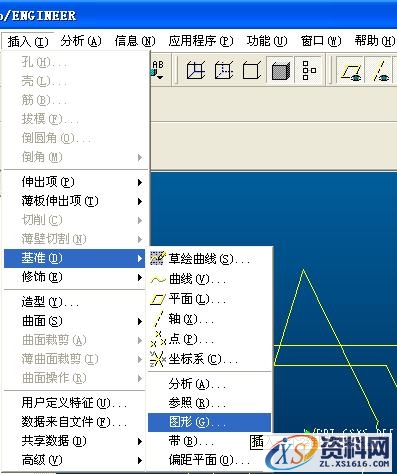
Task: Choose 坐标系(C) coordinate system option
Action: [210, 359]
